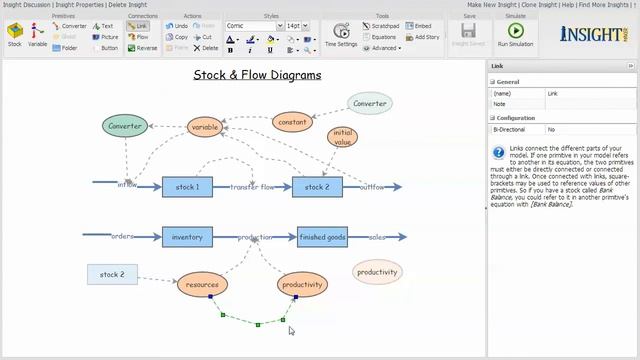The height and width of the screenshot is (360, 640).
Task: Delete the selected link
Action: pos(206,48)
